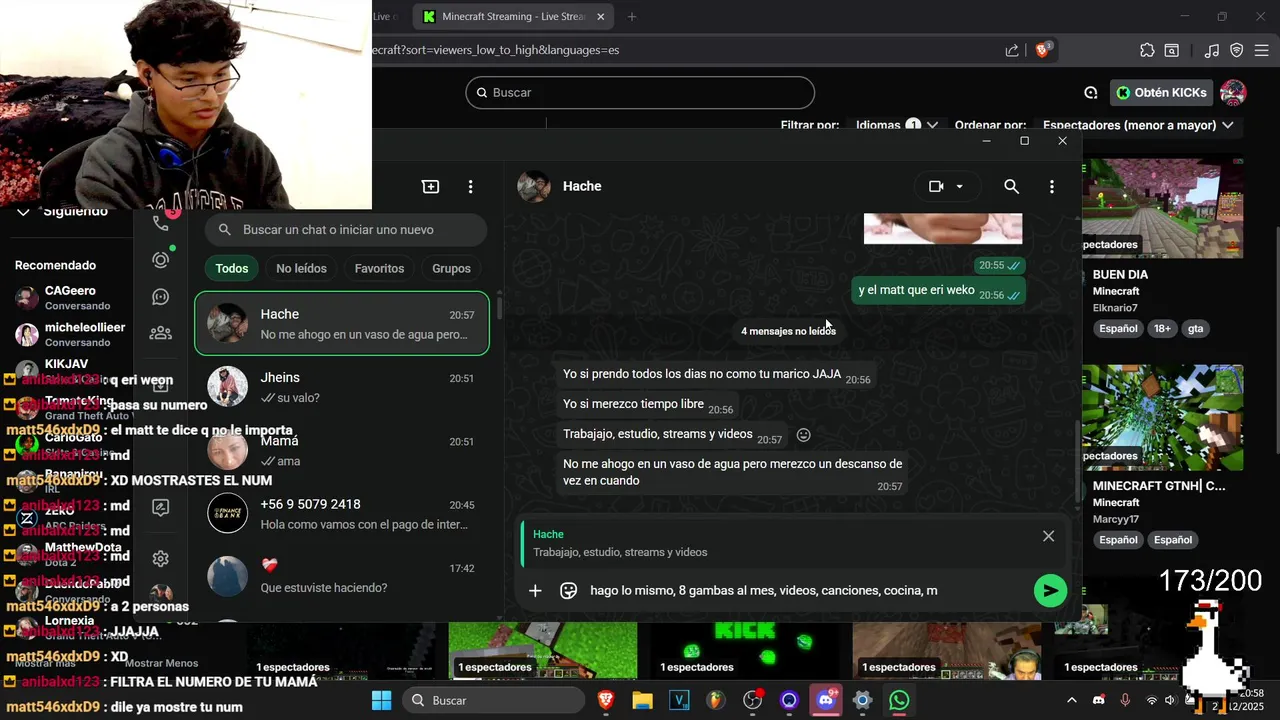
Task: Start a new chat with the plus icon
Action: [430, 186]
